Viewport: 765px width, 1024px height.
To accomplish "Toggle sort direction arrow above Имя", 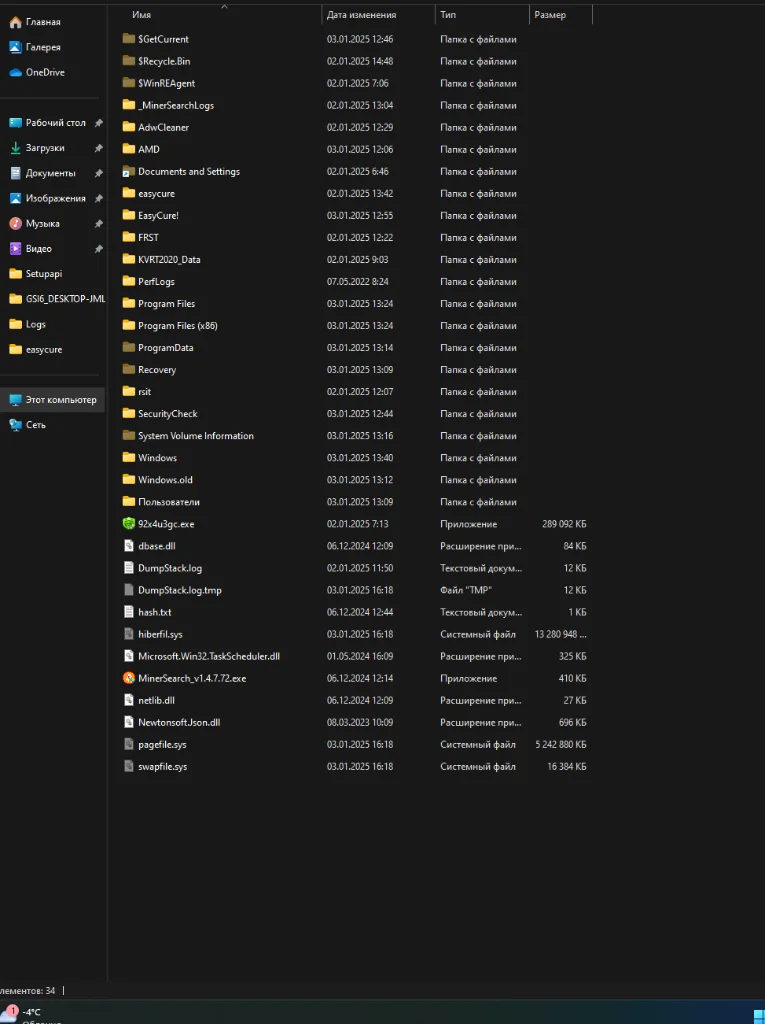I will (x=224, y=7).
